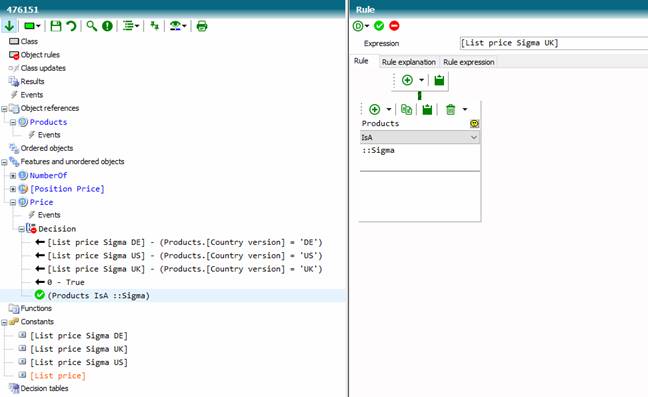Select the top-level Events tree item under Results

point(32,95)
